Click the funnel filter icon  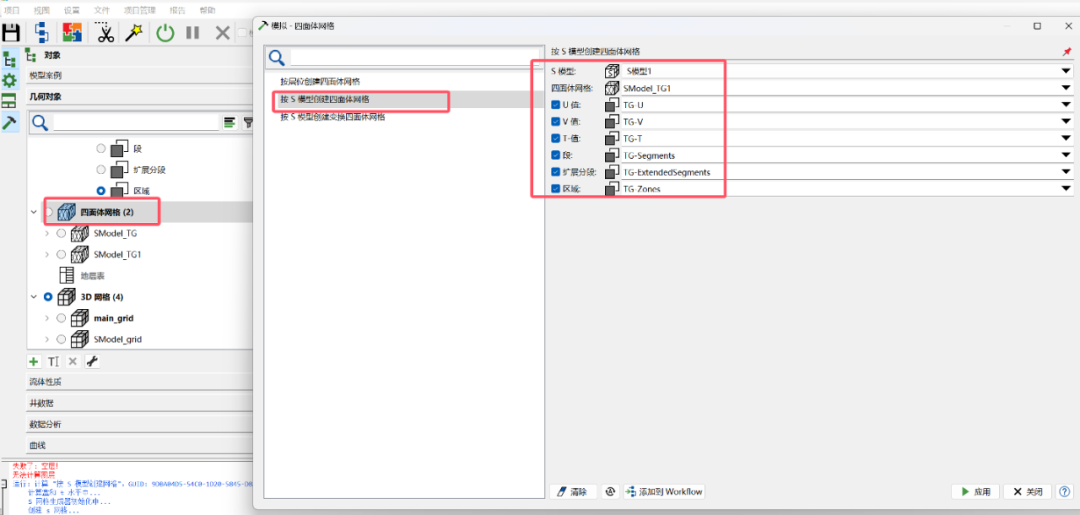(247, 123)
